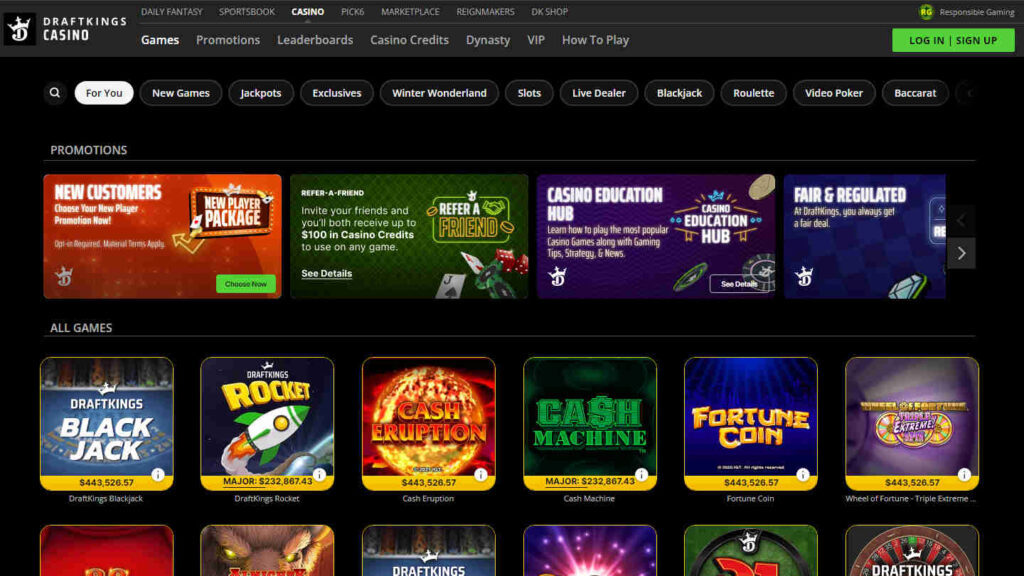Open the VIP tab
1024x576 pixels.
(x=536, y=40)
